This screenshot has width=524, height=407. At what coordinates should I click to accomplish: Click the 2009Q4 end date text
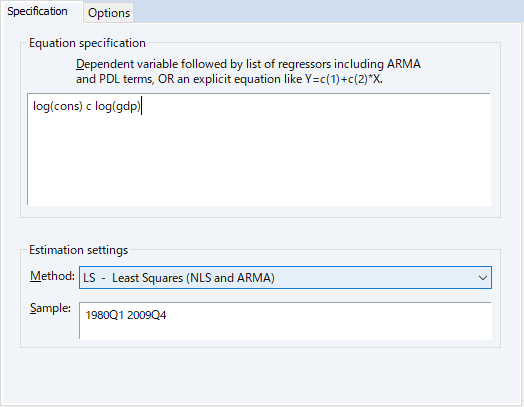[146, 315]
